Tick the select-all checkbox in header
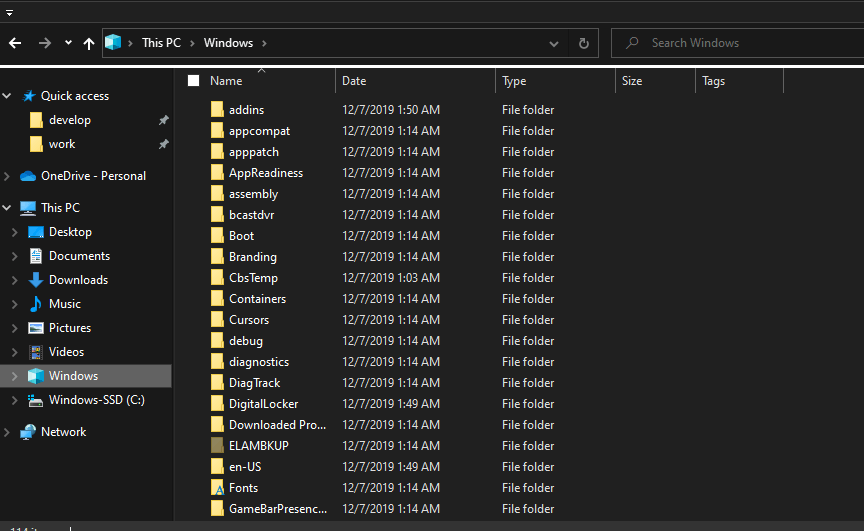Image resolution: width=864 pixels, height=531 pixels. [193, 81]
